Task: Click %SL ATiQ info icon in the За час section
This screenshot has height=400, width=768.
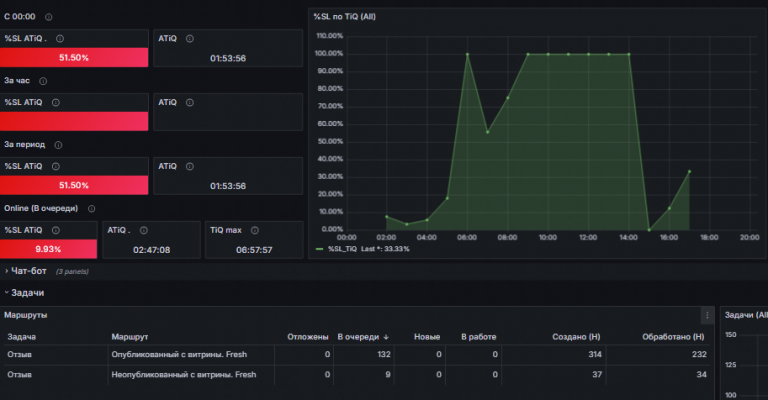Action: 56,103
